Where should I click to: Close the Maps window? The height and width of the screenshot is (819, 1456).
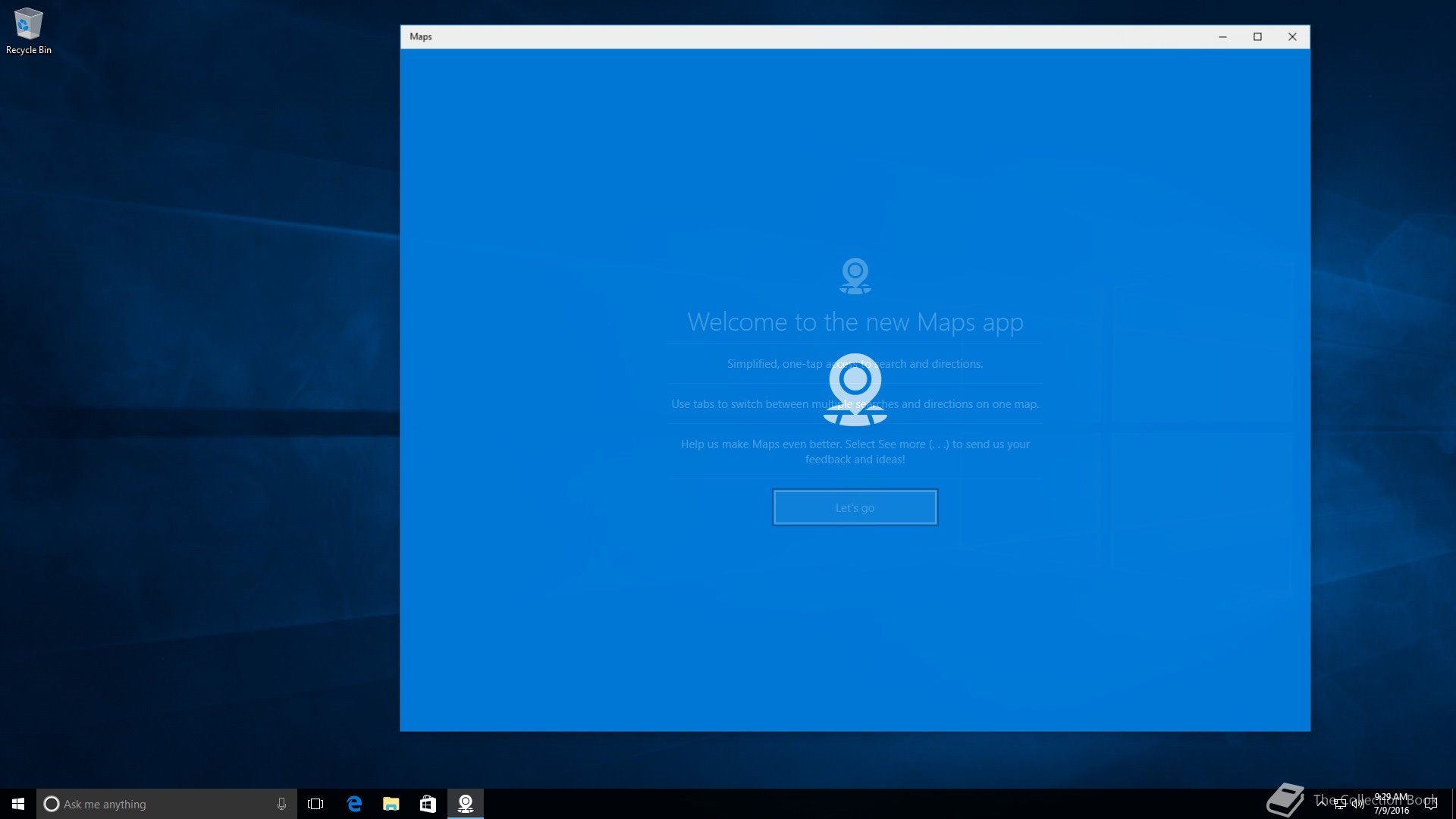click(1292, 36)
